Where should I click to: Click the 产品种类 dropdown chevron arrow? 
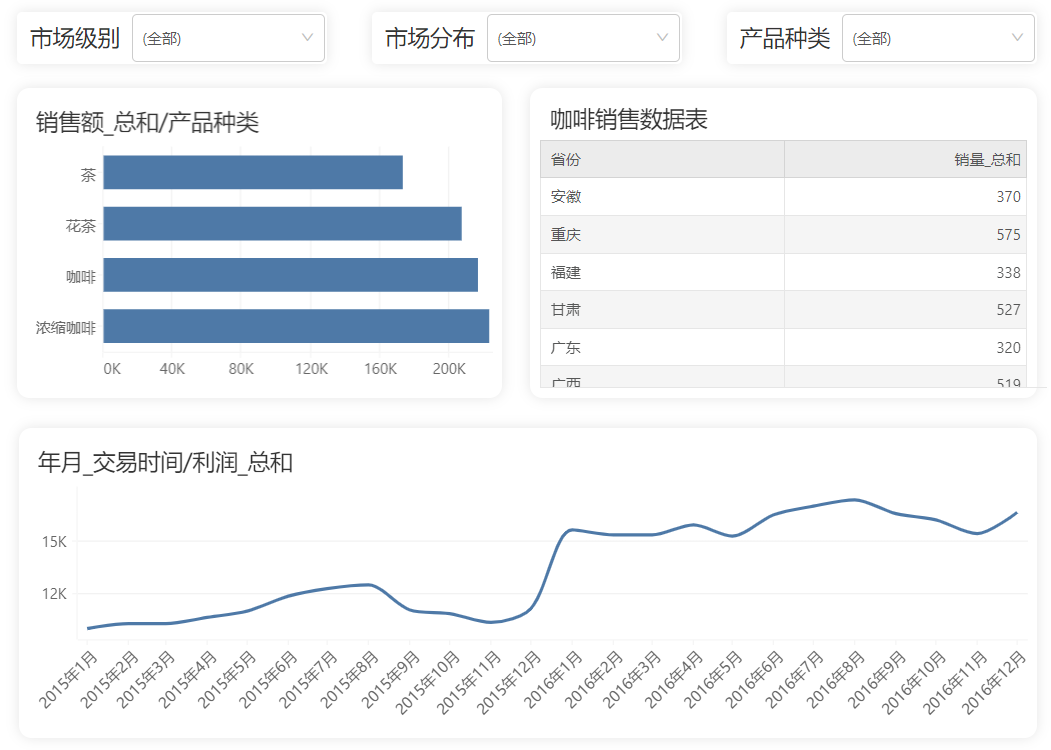tap(1017, 38)
